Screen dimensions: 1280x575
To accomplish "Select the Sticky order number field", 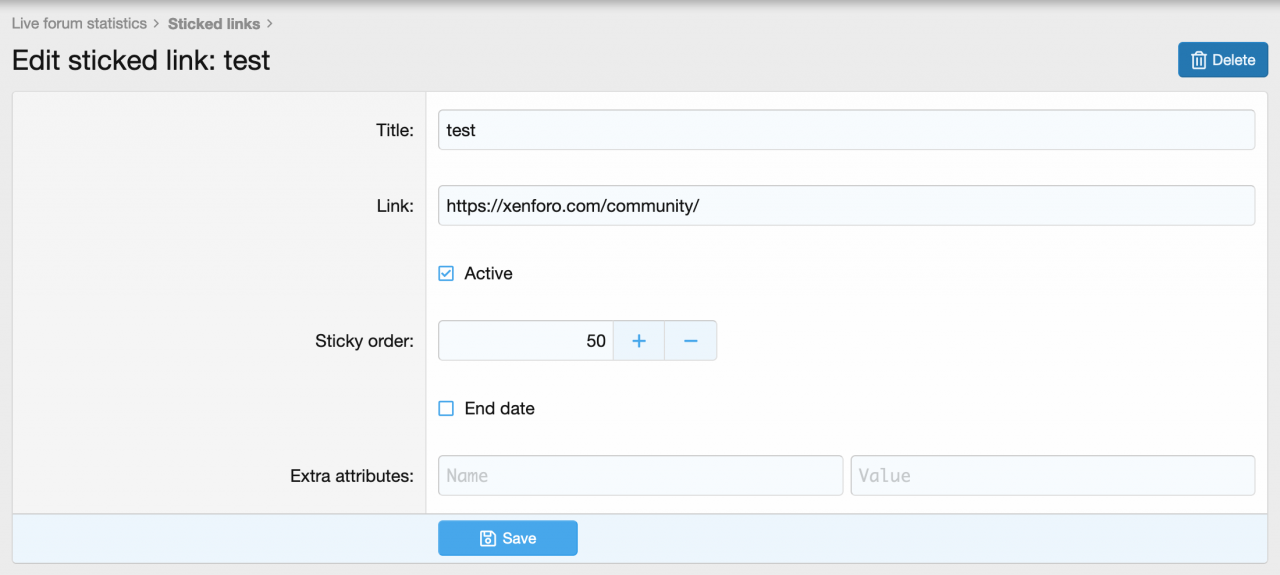I will click(525, 341).
